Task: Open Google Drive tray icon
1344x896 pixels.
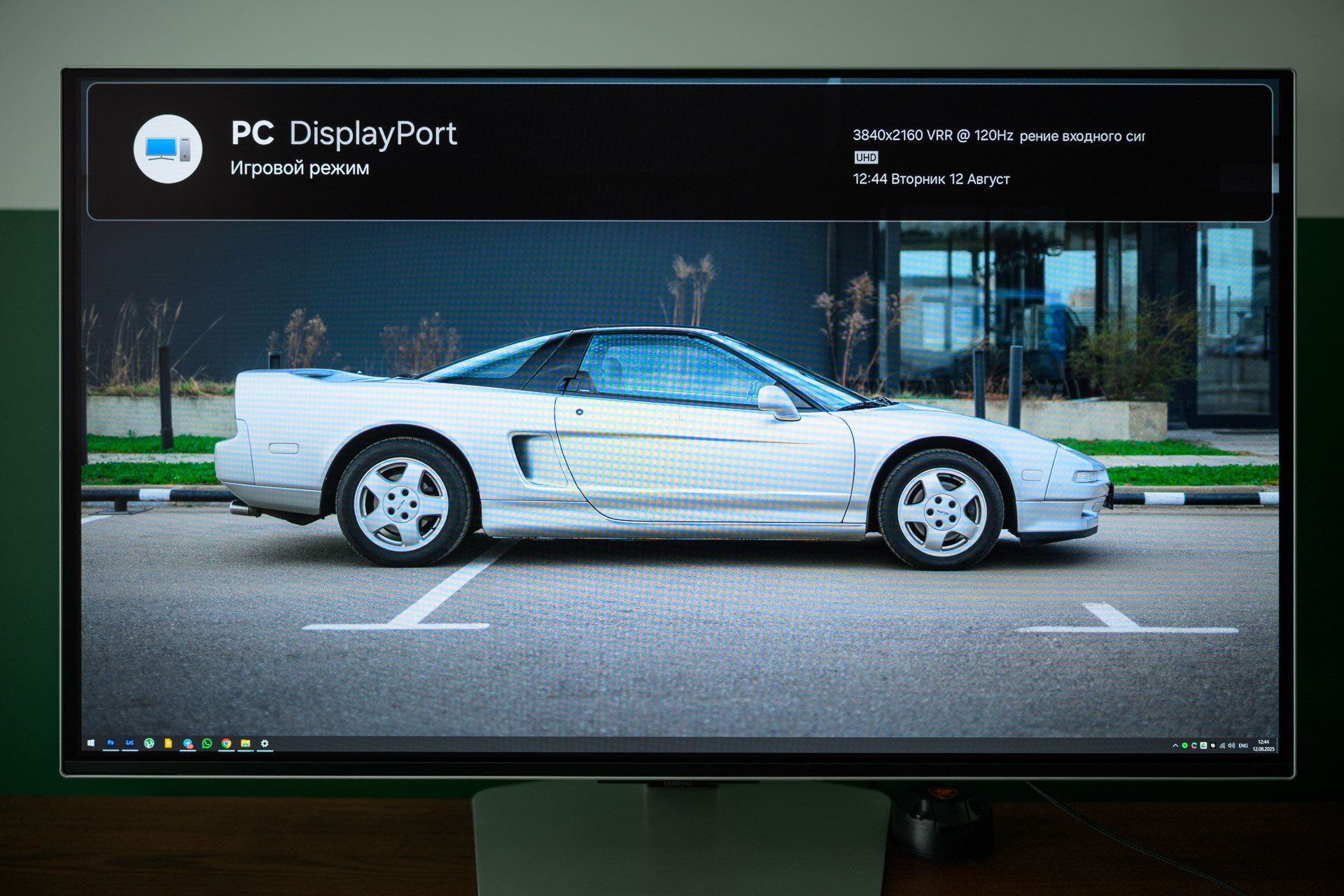Action: [1203, 745]
